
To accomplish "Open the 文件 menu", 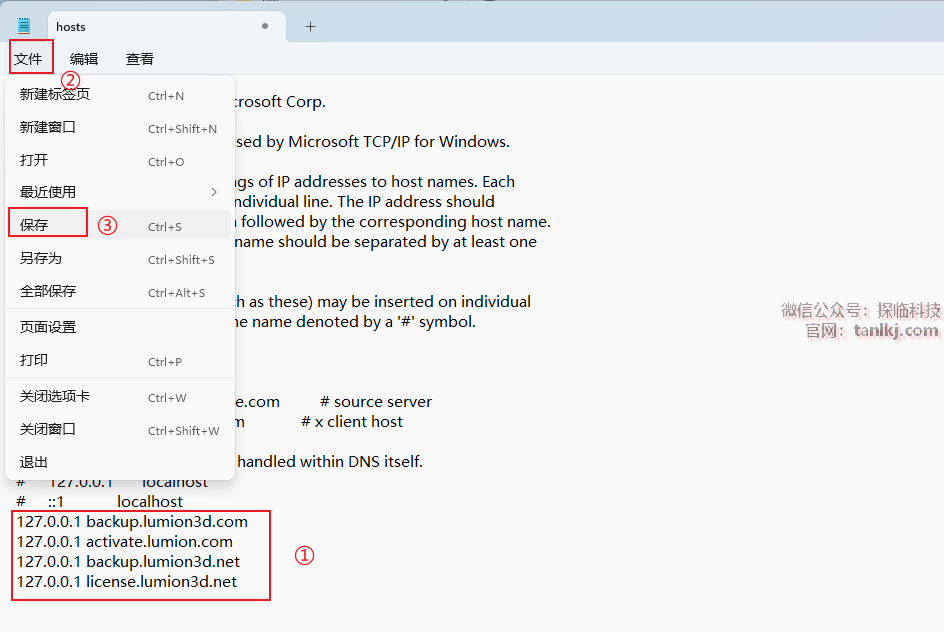I will pyautogui.click(x=29, y=59).
